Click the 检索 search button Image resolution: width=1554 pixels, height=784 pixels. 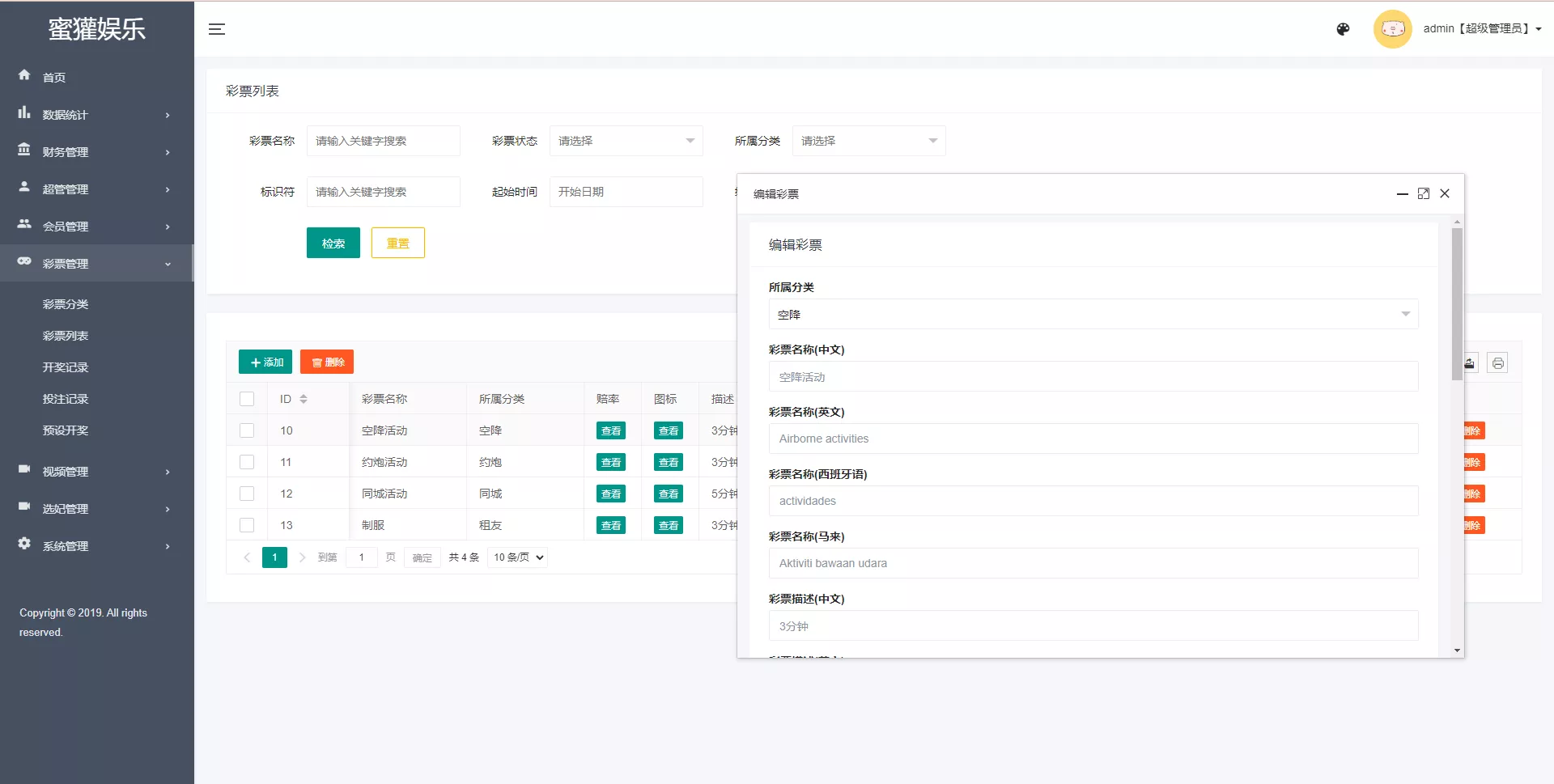coord(333,242)
